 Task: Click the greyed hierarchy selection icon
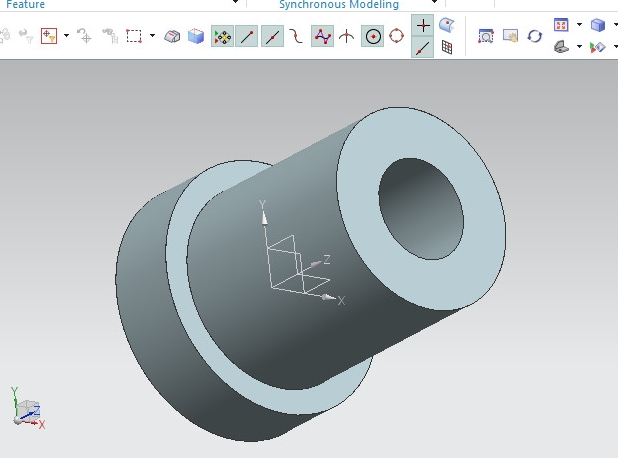pos(110,36)
